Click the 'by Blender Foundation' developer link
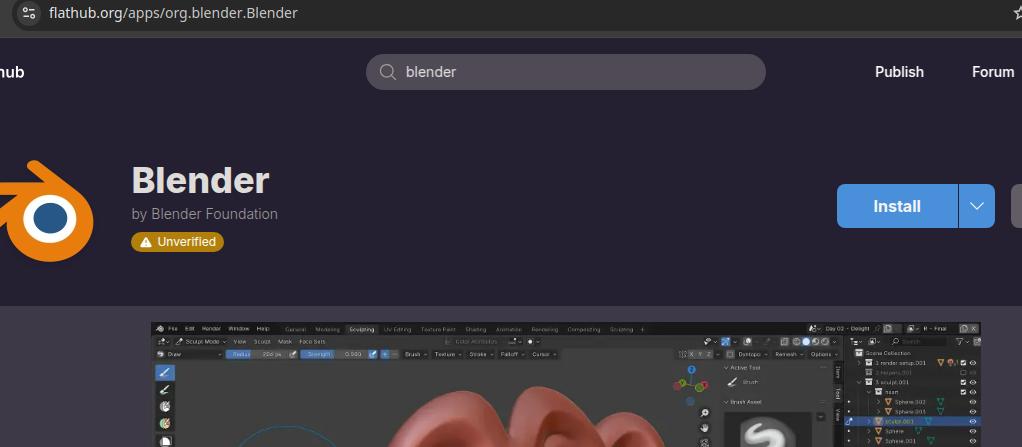Viewport: 1022px width, 447px height. [x=205, y=214]
